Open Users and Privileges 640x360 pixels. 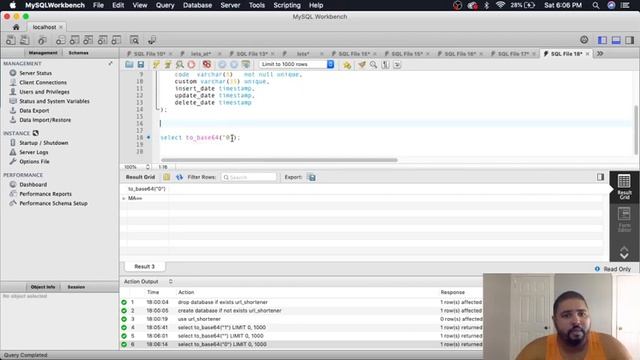coord(44,92)
